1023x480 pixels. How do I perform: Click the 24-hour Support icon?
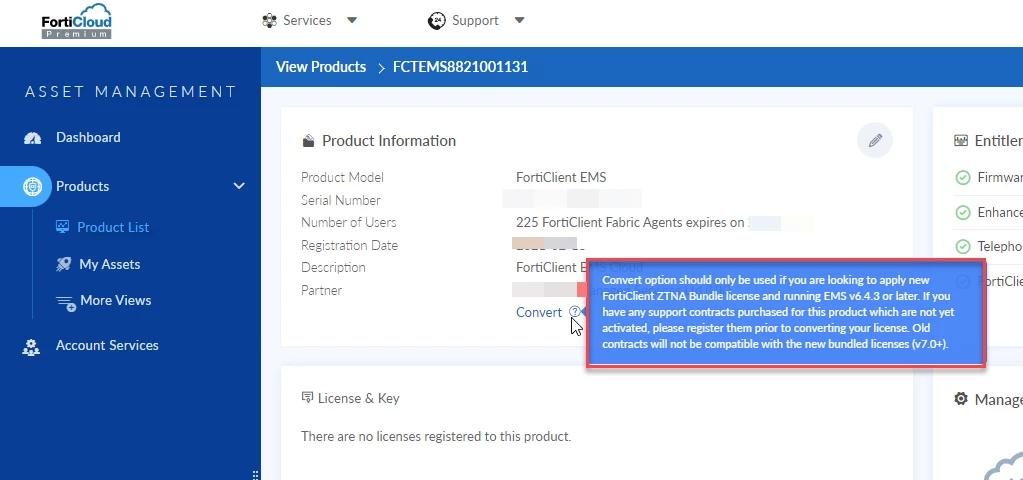coord(436,21)
